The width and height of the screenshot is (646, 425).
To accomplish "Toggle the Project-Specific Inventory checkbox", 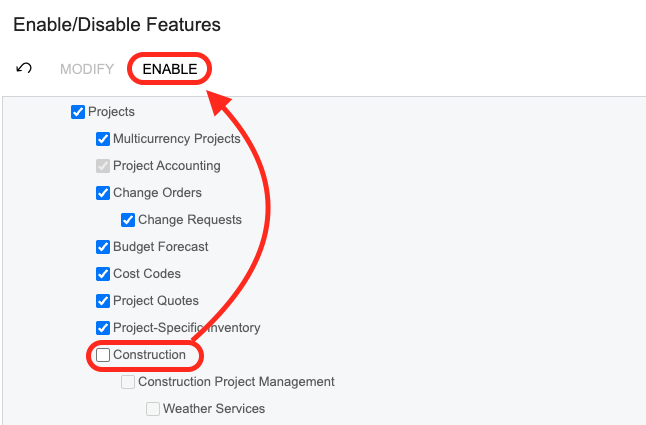I will tap(103, 328).
